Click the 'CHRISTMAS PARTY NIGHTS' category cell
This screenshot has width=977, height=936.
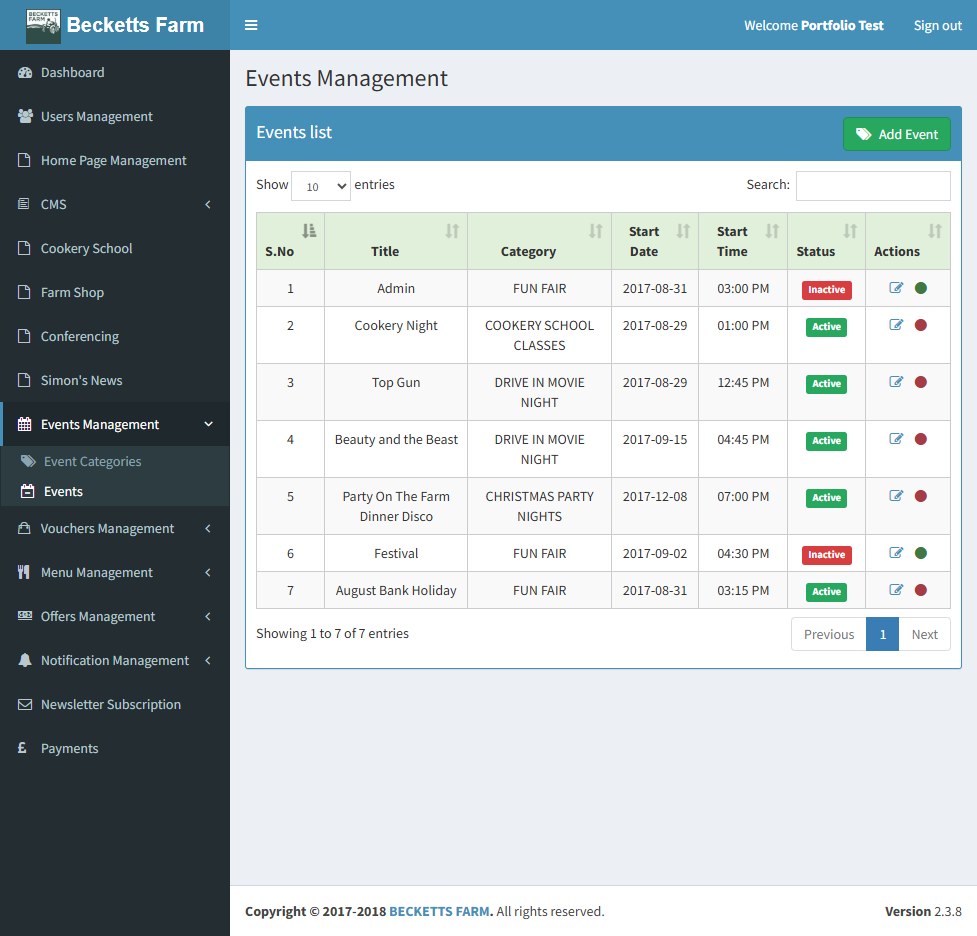(x=540, y=506)
